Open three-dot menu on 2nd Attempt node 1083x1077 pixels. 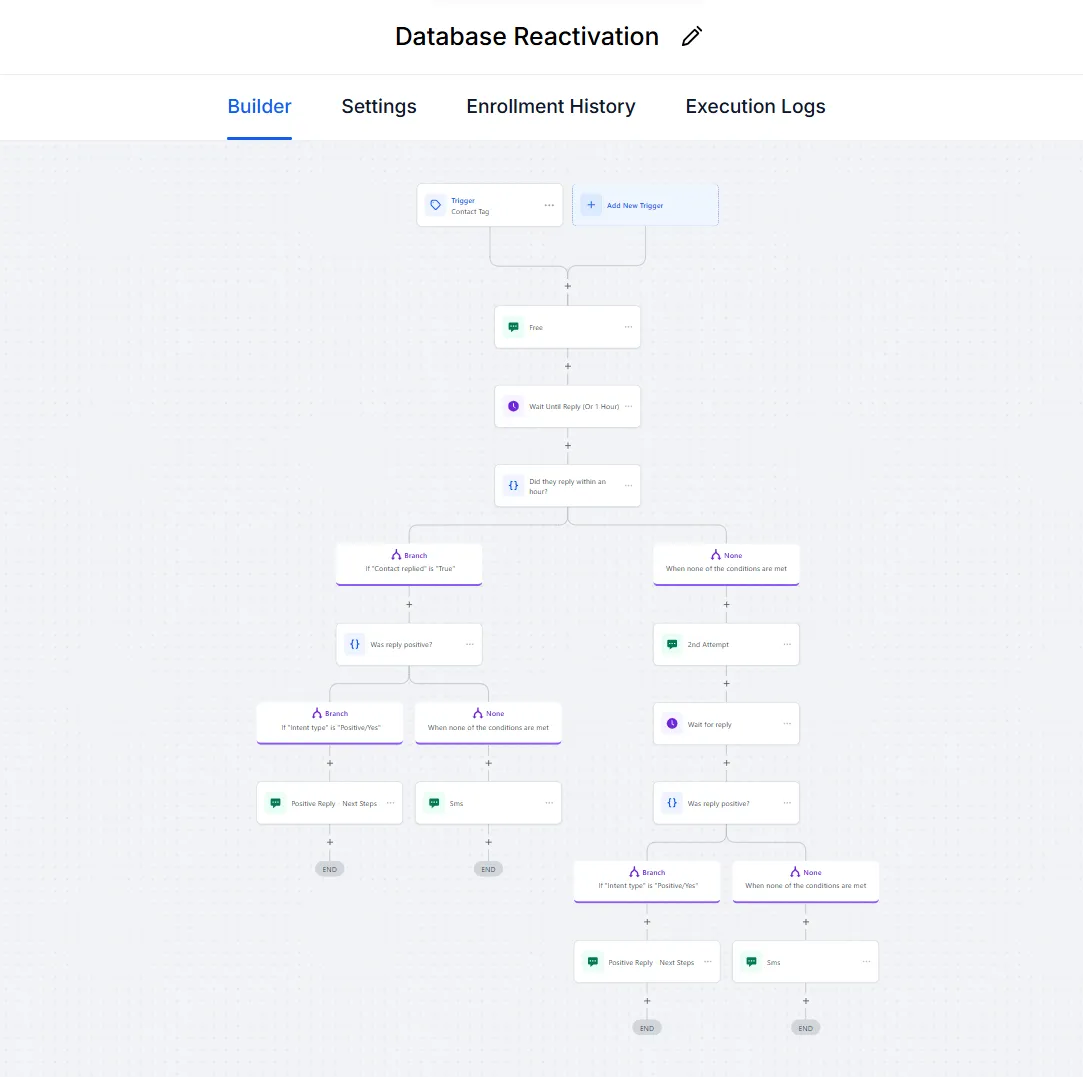[787, 645]
